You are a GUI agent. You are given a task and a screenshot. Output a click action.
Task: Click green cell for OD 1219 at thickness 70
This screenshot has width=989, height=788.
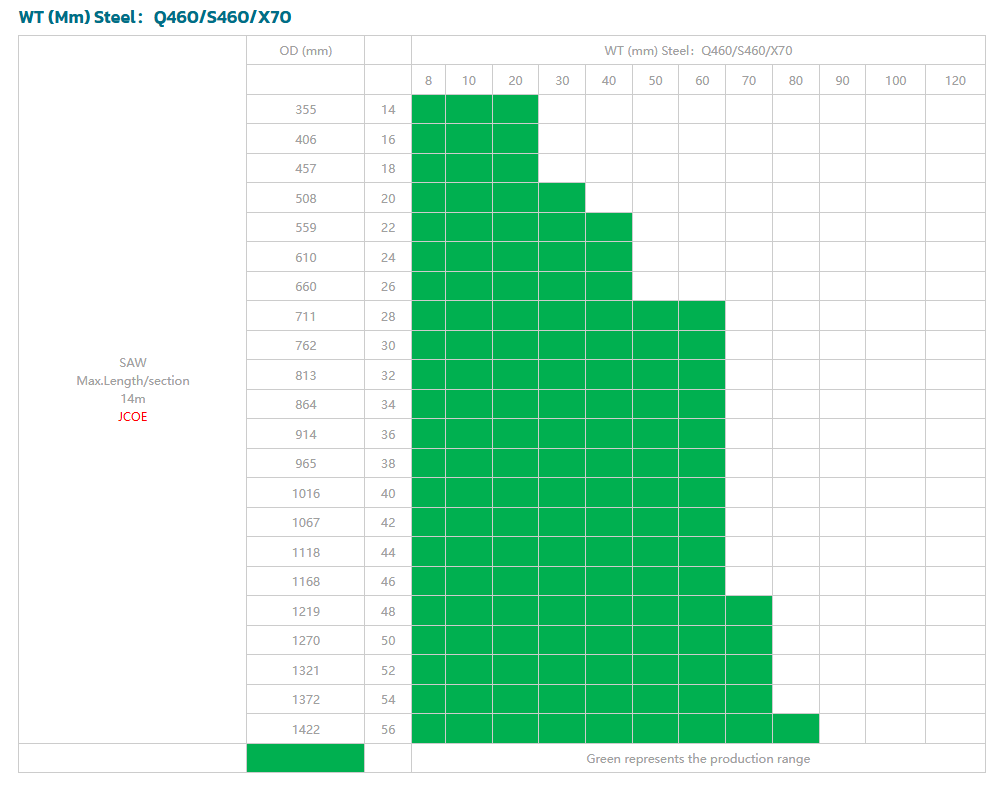[748, 611]
